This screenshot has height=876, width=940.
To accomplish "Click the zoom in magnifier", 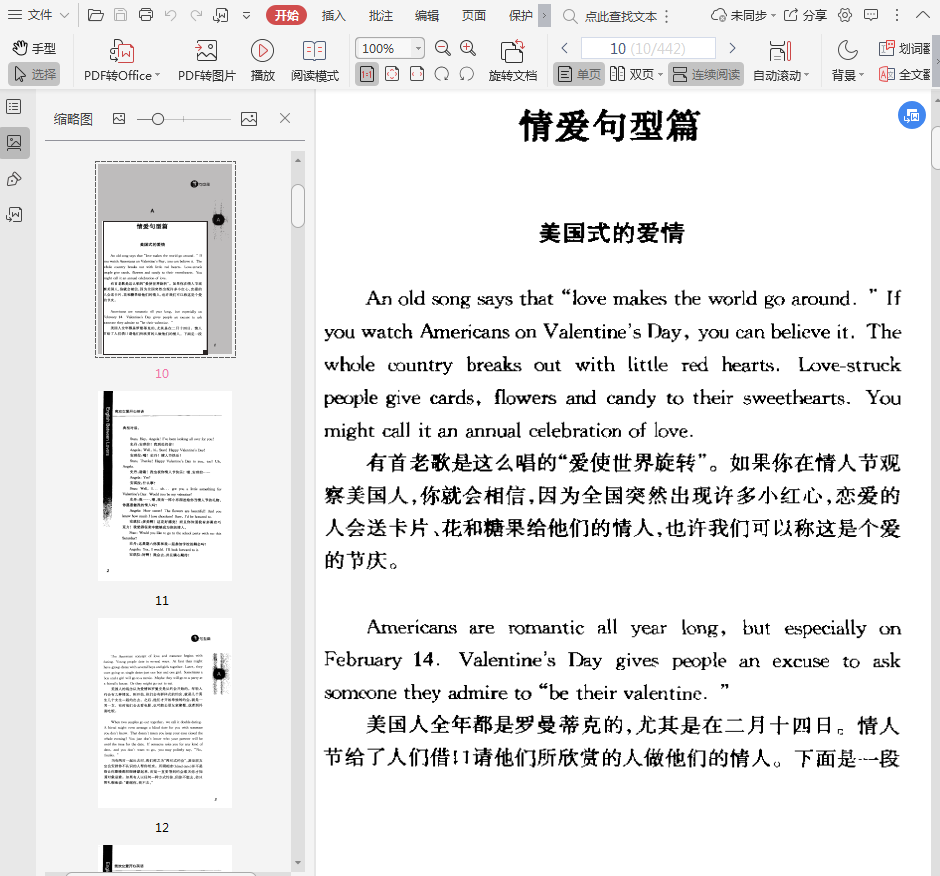I will [468, 48].
